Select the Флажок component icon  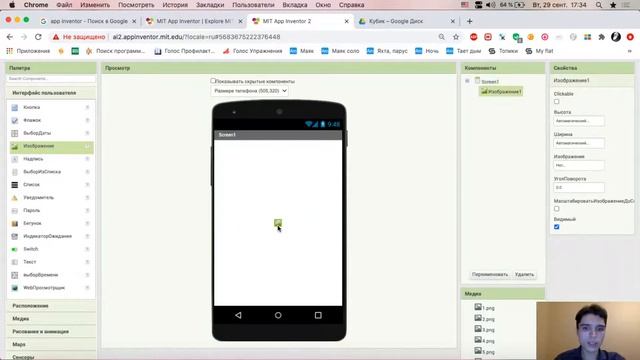(x=15, y=120)
